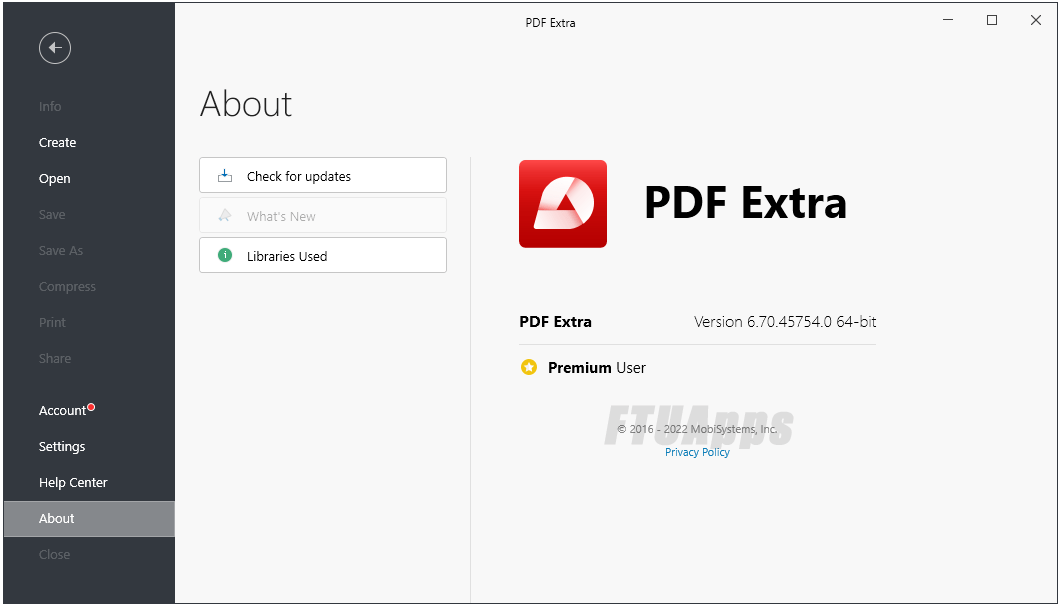Click the download icon beside Check for updates
Image resolution: width=1060 pixels, height=604 pixels.
pos(224,177)
